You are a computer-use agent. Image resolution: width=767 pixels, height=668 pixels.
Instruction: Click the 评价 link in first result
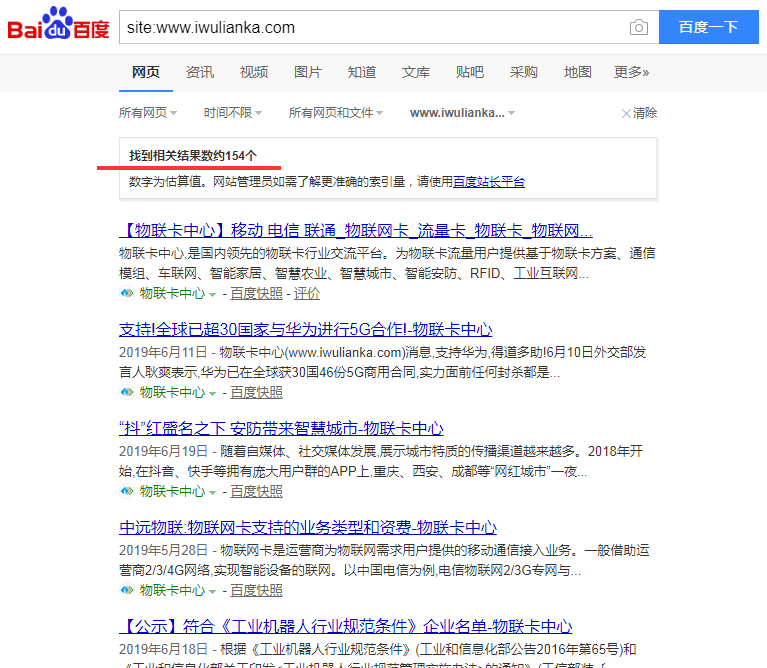point(307,293)
